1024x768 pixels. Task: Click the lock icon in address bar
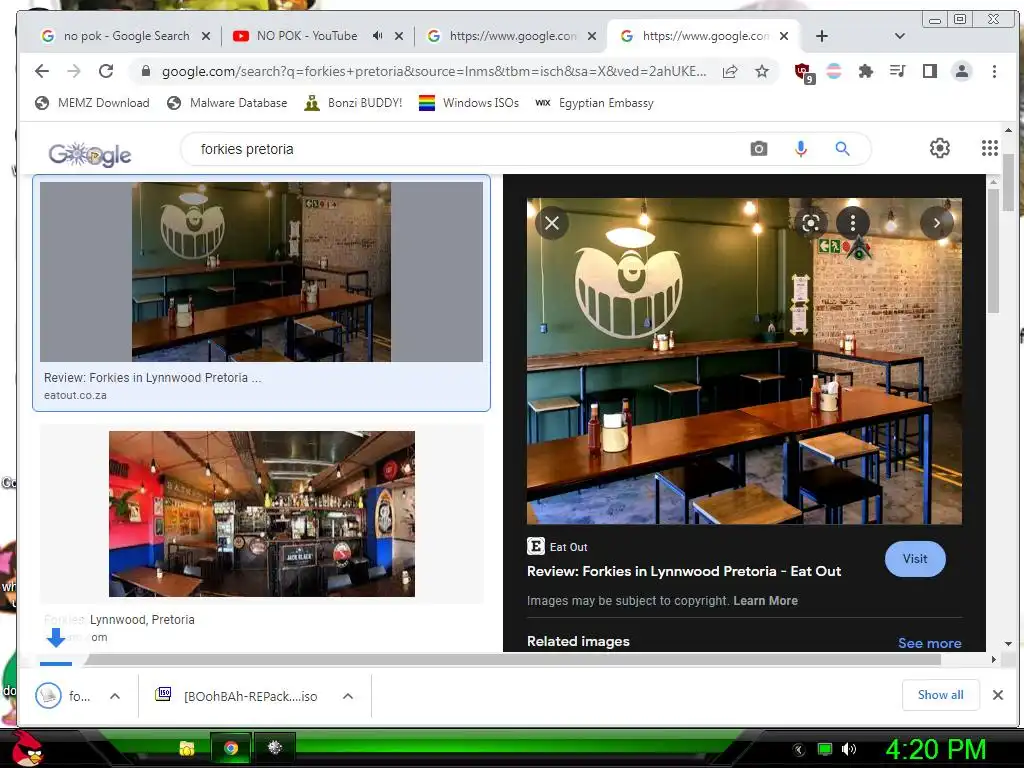click(146, 71)
